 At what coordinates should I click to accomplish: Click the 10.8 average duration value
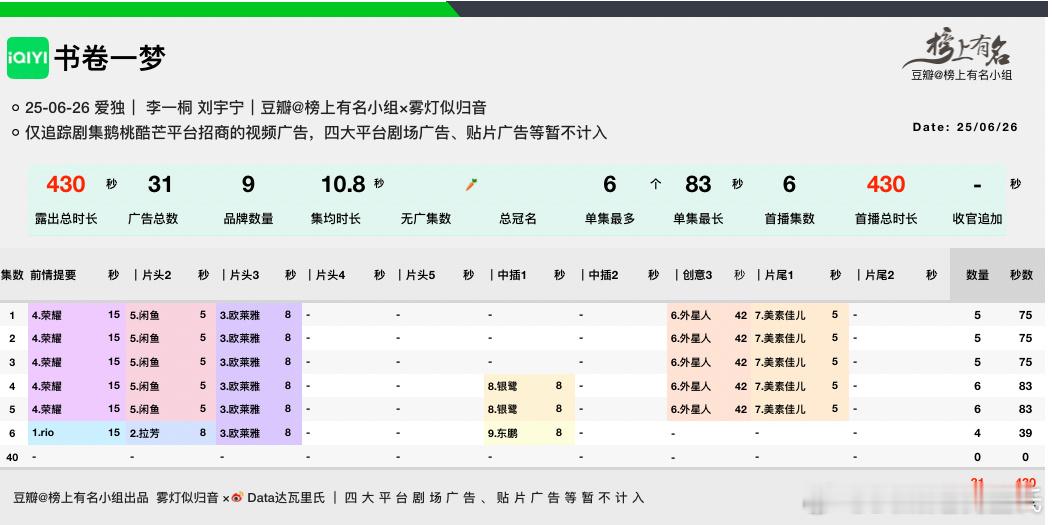pyautogui.click(x=343, y=184)
